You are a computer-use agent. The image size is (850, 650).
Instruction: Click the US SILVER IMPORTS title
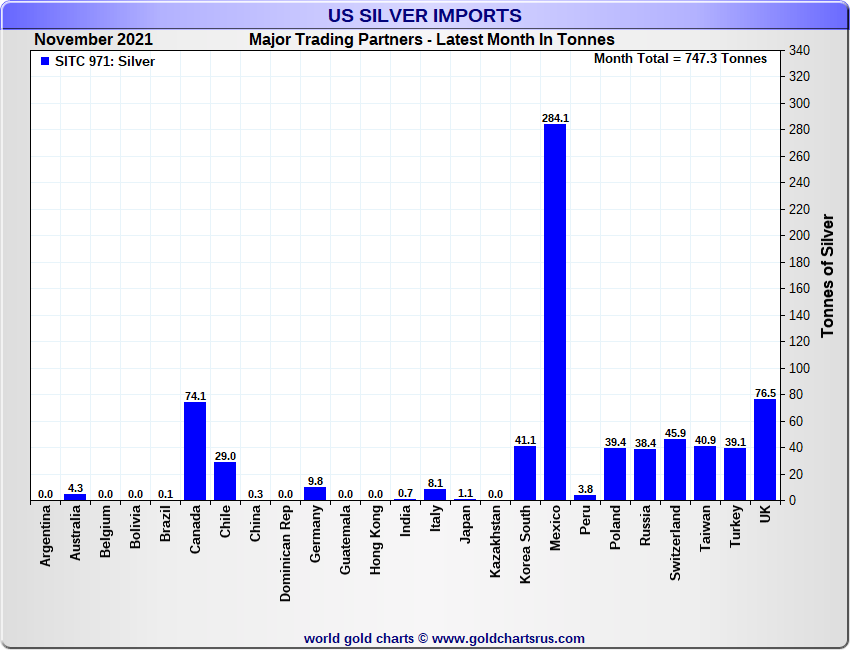[x=425, y=16]
